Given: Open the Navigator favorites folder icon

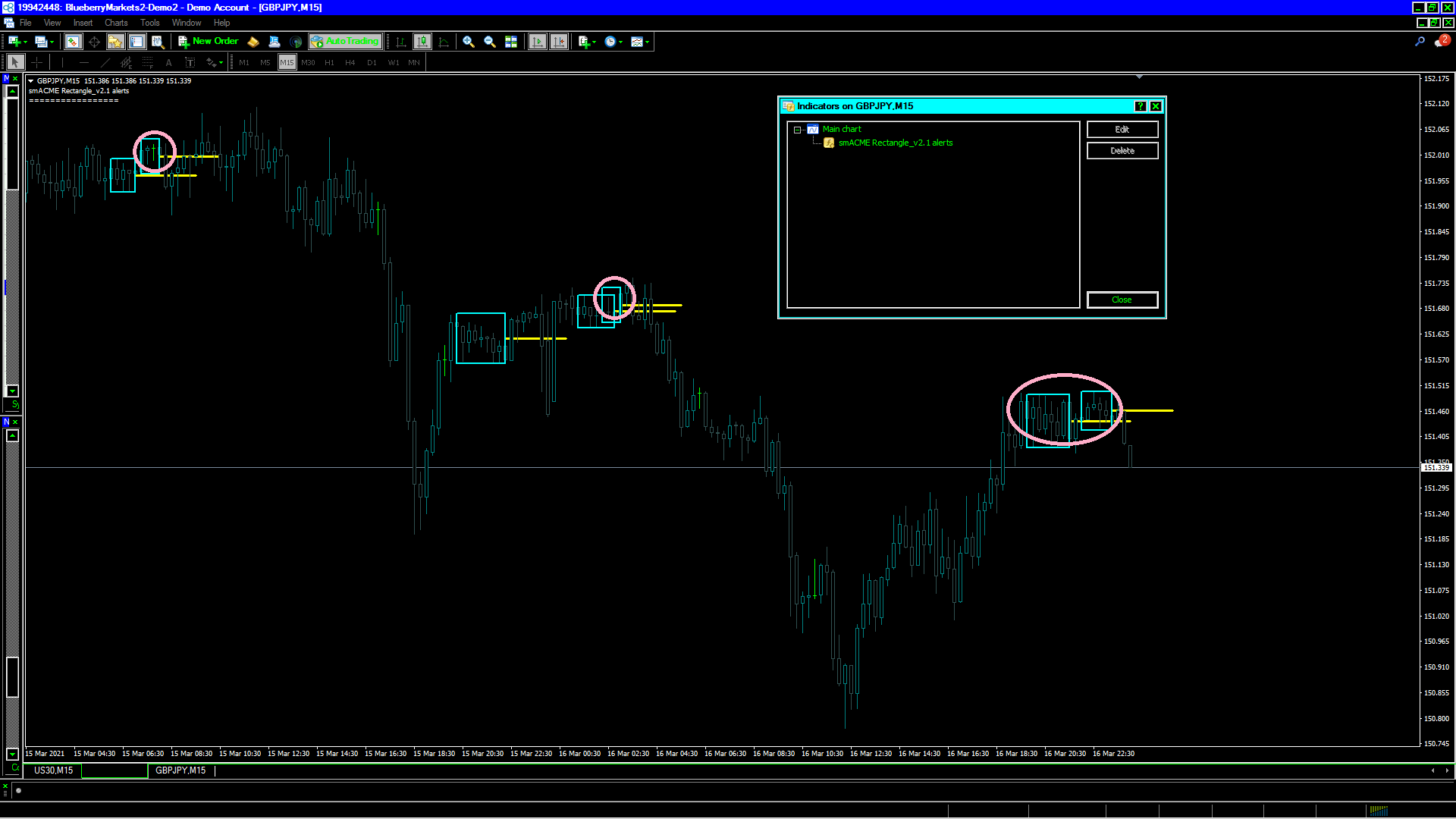Looking at the screenshot, I should click(x=115, y=42).
